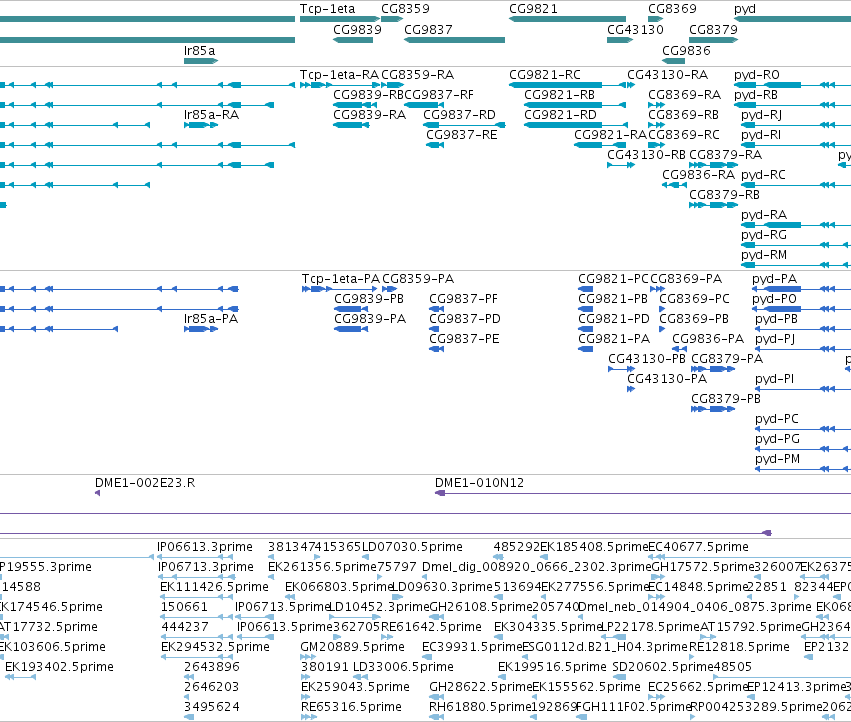Click transcript Tcp-1eta-RA

tap(339, 74)
